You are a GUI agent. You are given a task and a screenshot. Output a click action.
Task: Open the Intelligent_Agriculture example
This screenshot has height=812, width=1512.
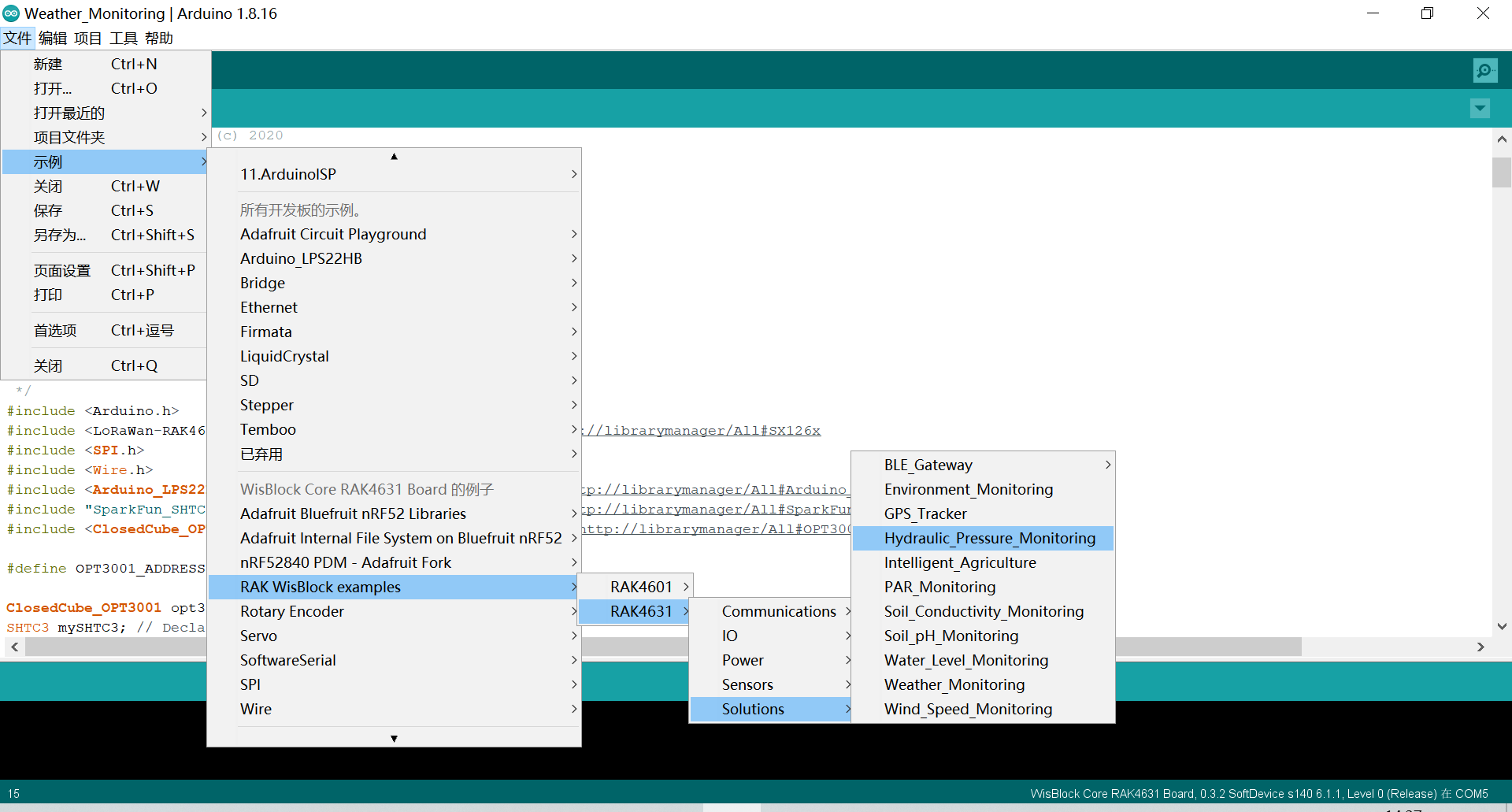(x=984, y=562)
